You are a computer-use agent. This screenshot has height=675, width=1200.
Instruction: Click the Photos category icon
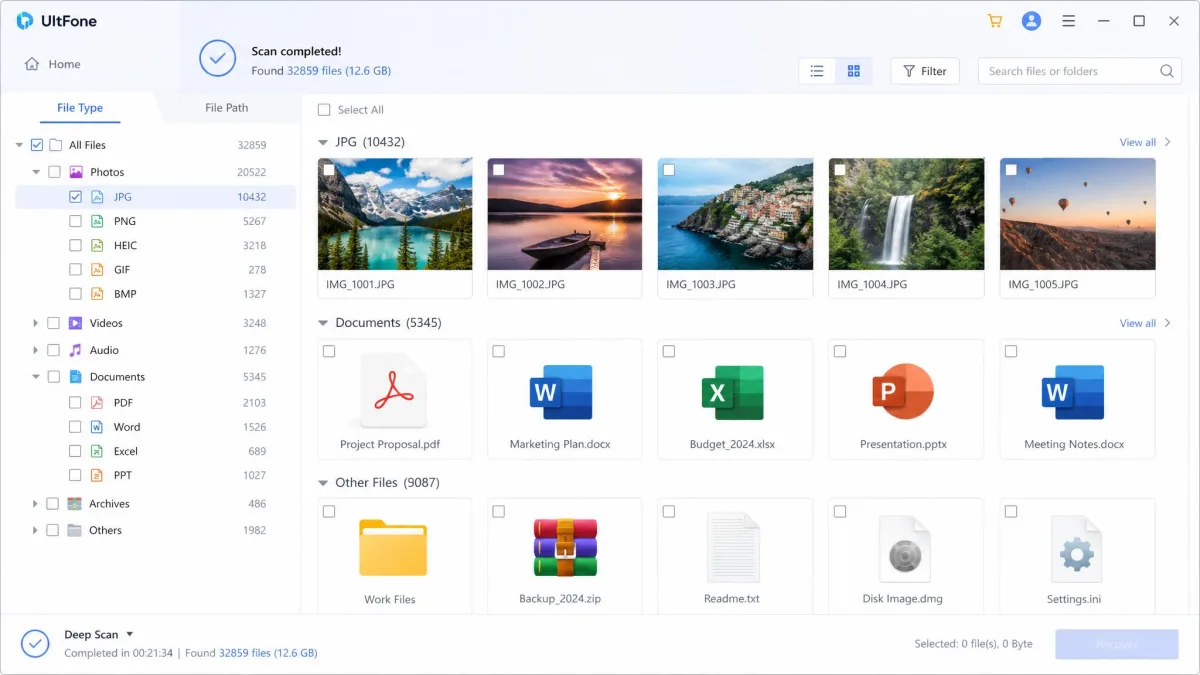pos(75,172)
